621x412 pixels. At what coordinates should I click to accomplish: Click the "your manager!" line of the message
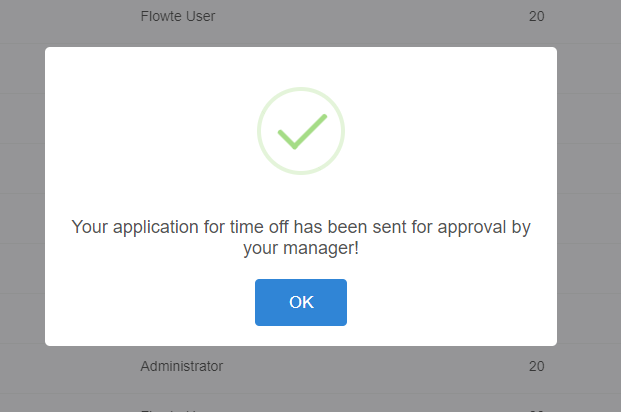pyautogui.click(x=301, y=248)
